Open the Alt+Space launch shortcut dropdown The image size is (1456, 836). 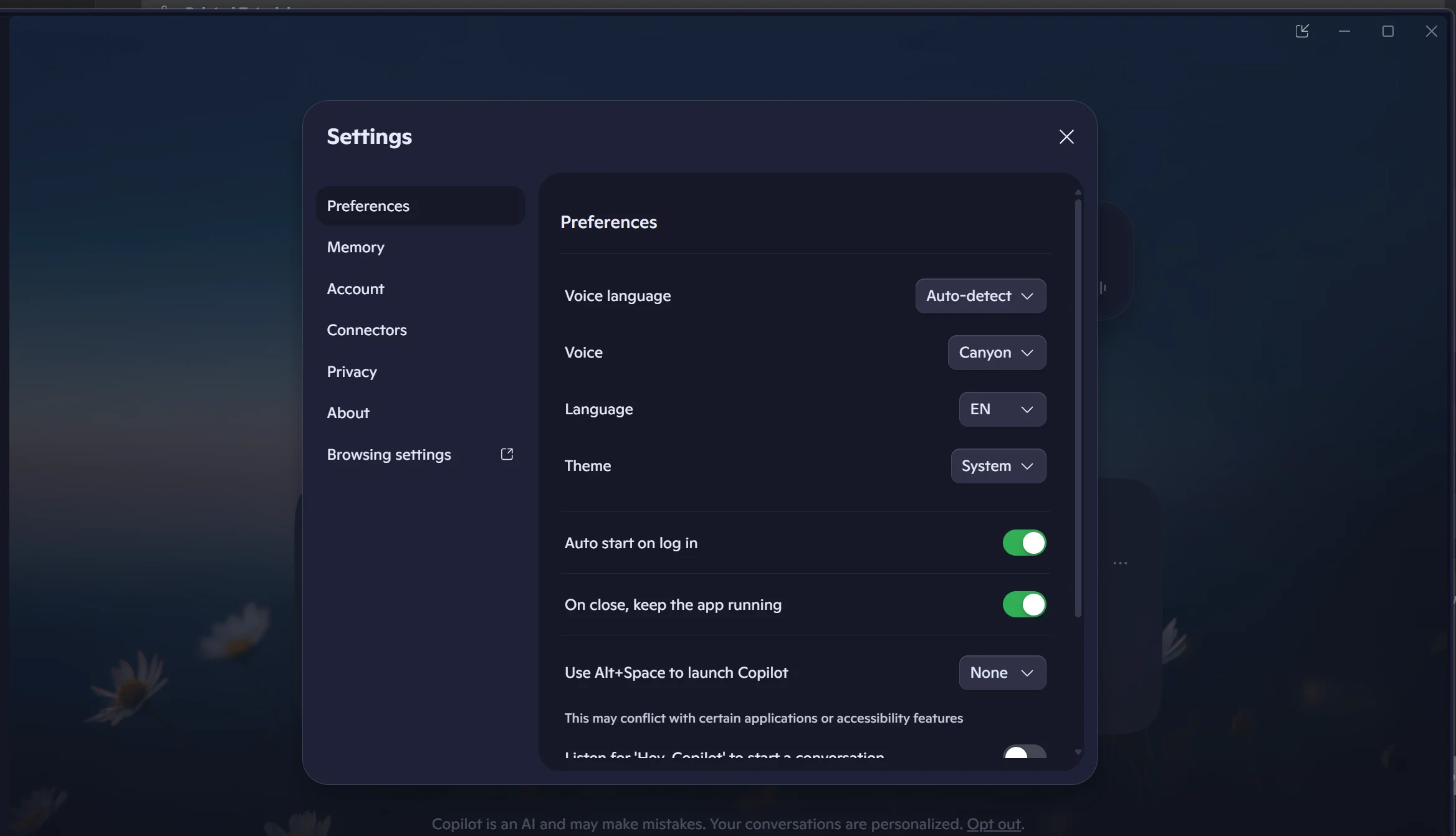click(x=1002, y=673)
